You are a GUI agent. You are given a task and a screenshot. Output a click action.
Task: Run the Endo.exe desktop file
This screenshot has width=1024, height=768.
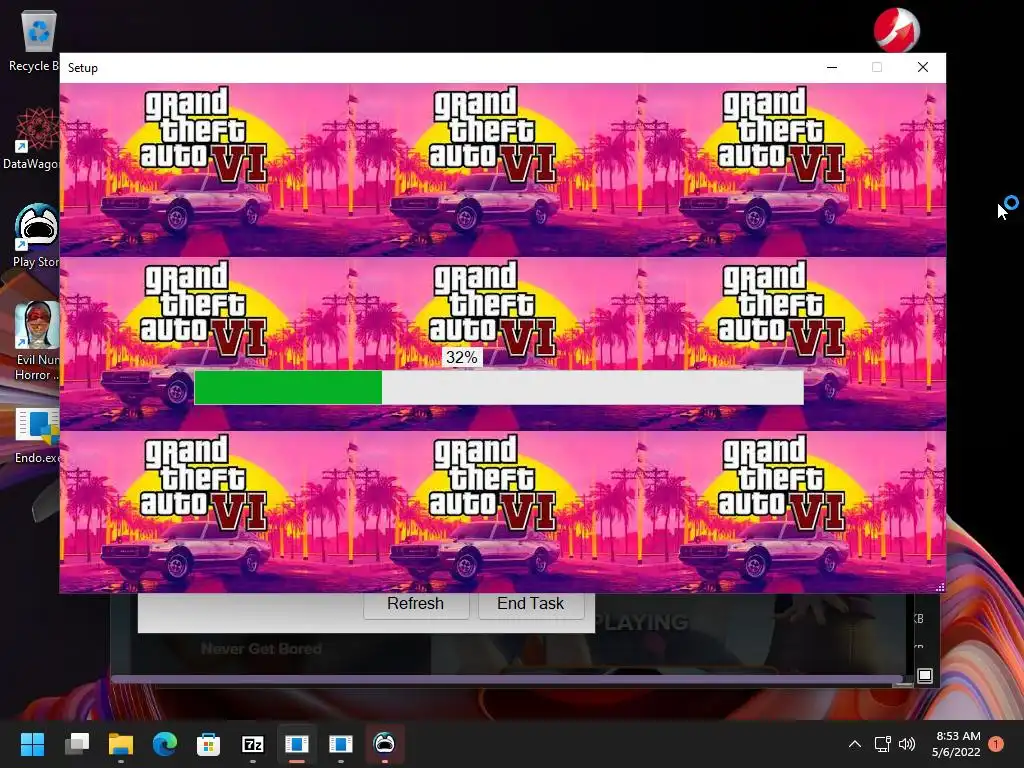[x=37, y=436]
